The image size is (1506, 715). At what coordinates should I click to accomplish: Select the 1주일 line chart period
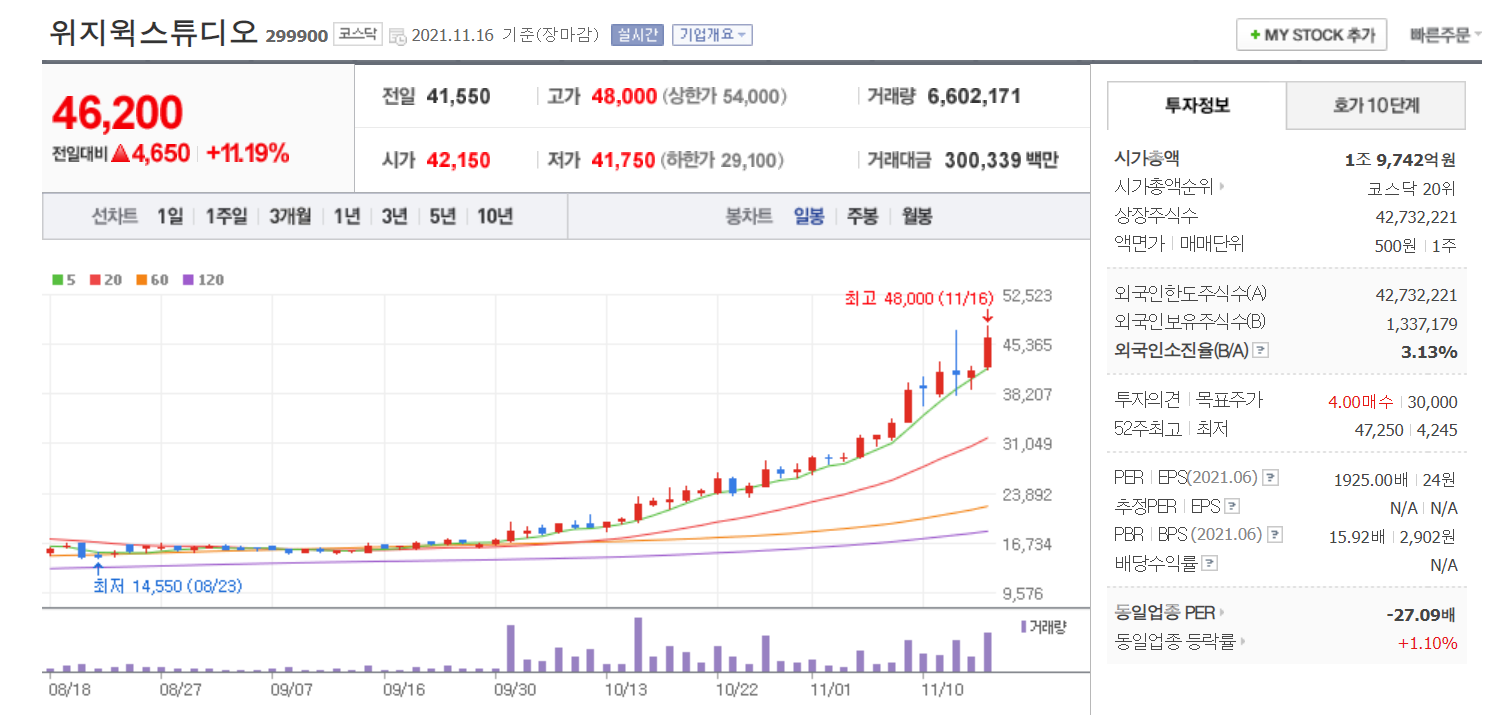[x=226, y=216]
